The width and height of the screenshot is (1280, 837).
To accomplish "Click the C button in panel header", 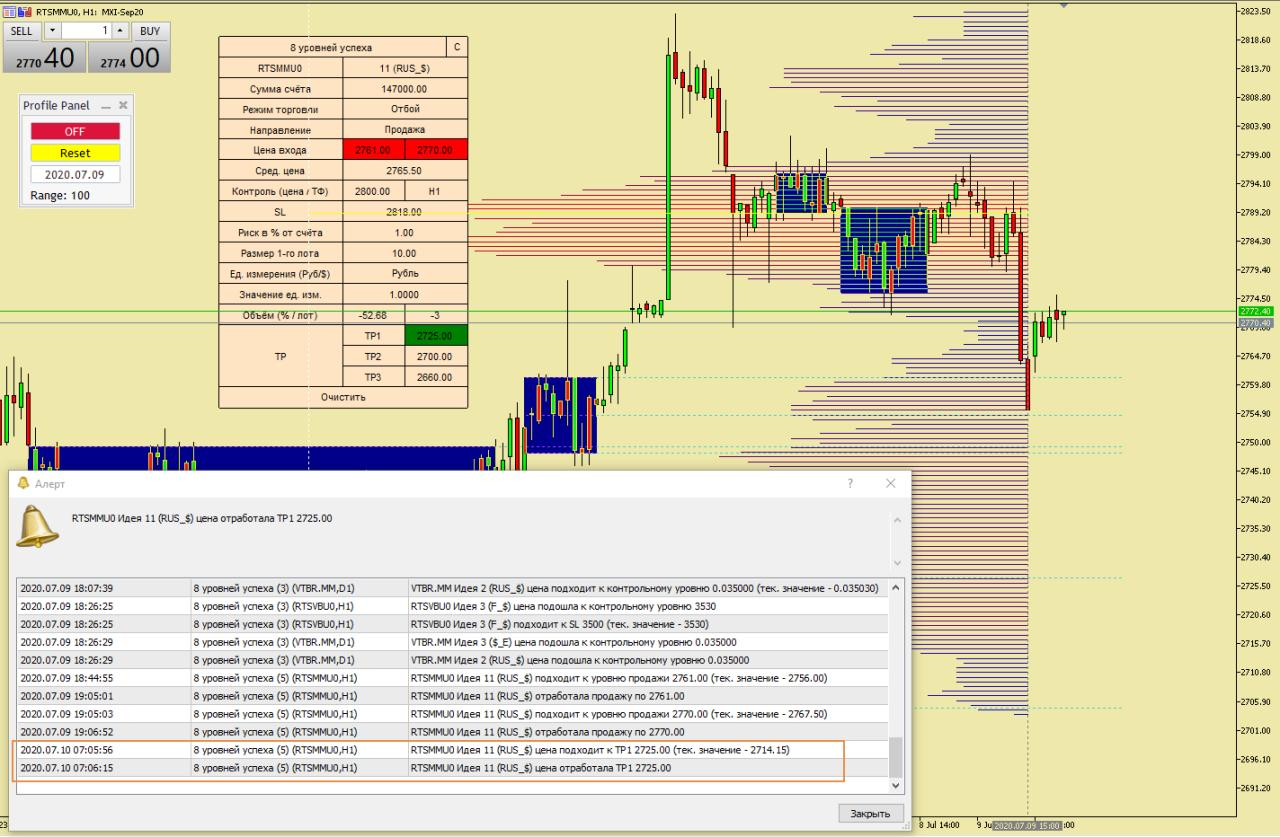I will [x=457, y=47].
